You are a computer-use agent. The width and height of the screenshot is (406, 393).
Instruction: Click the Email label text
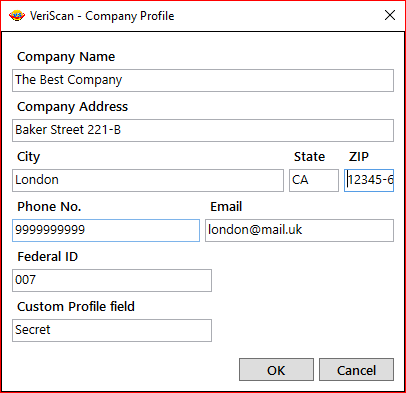tap(226, 207)
